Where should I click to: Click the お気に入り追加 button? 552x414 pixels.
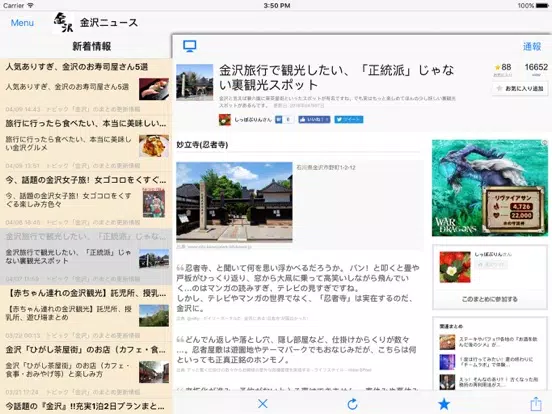pyautogui.click(x=520, y=89)
